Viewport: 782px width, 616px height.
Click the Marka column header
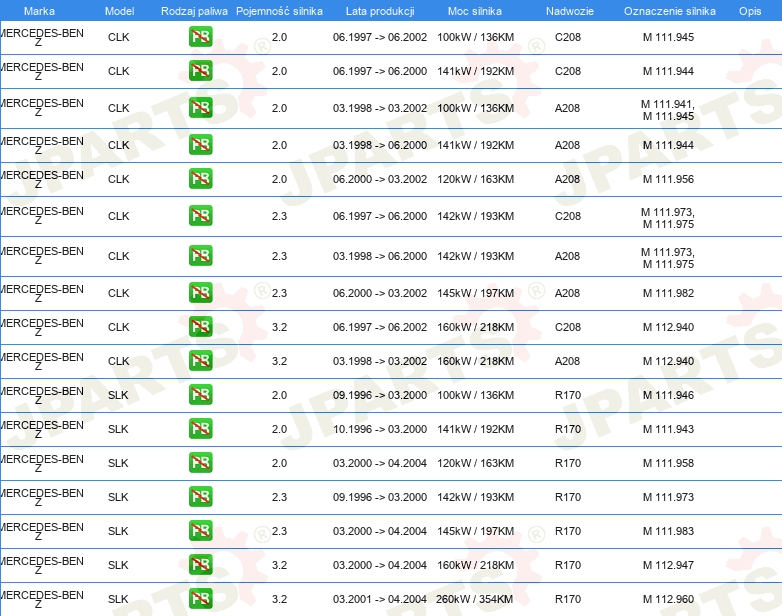coord(39,11)
